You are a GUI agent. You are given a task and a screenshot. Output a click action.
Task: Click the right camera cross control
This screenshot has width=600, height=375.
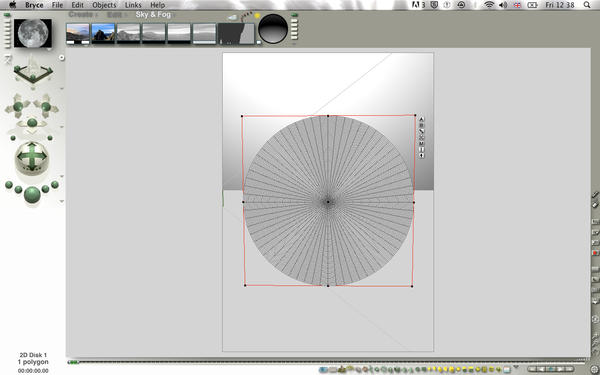pos(46,106)
